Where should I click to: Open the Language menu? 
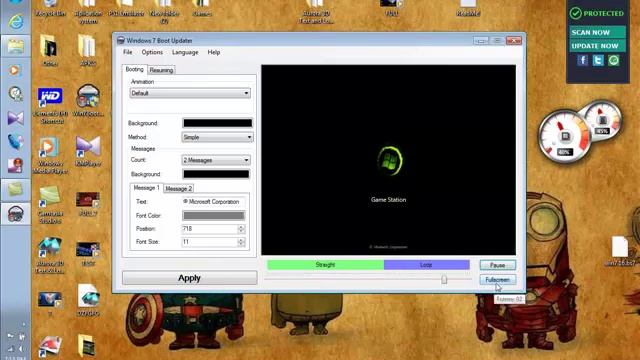185,52
